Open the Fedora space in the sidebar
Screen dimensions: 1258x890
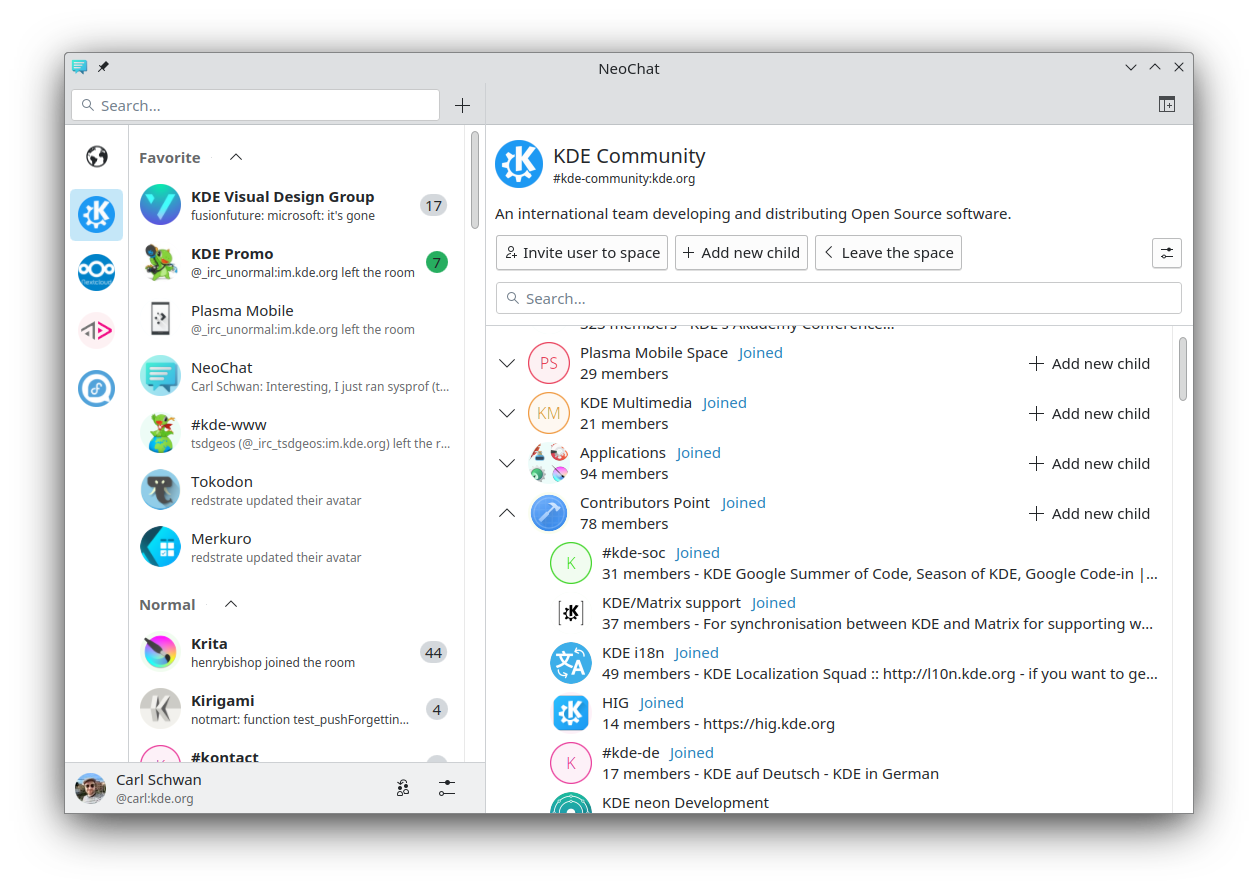click(97, 388)
